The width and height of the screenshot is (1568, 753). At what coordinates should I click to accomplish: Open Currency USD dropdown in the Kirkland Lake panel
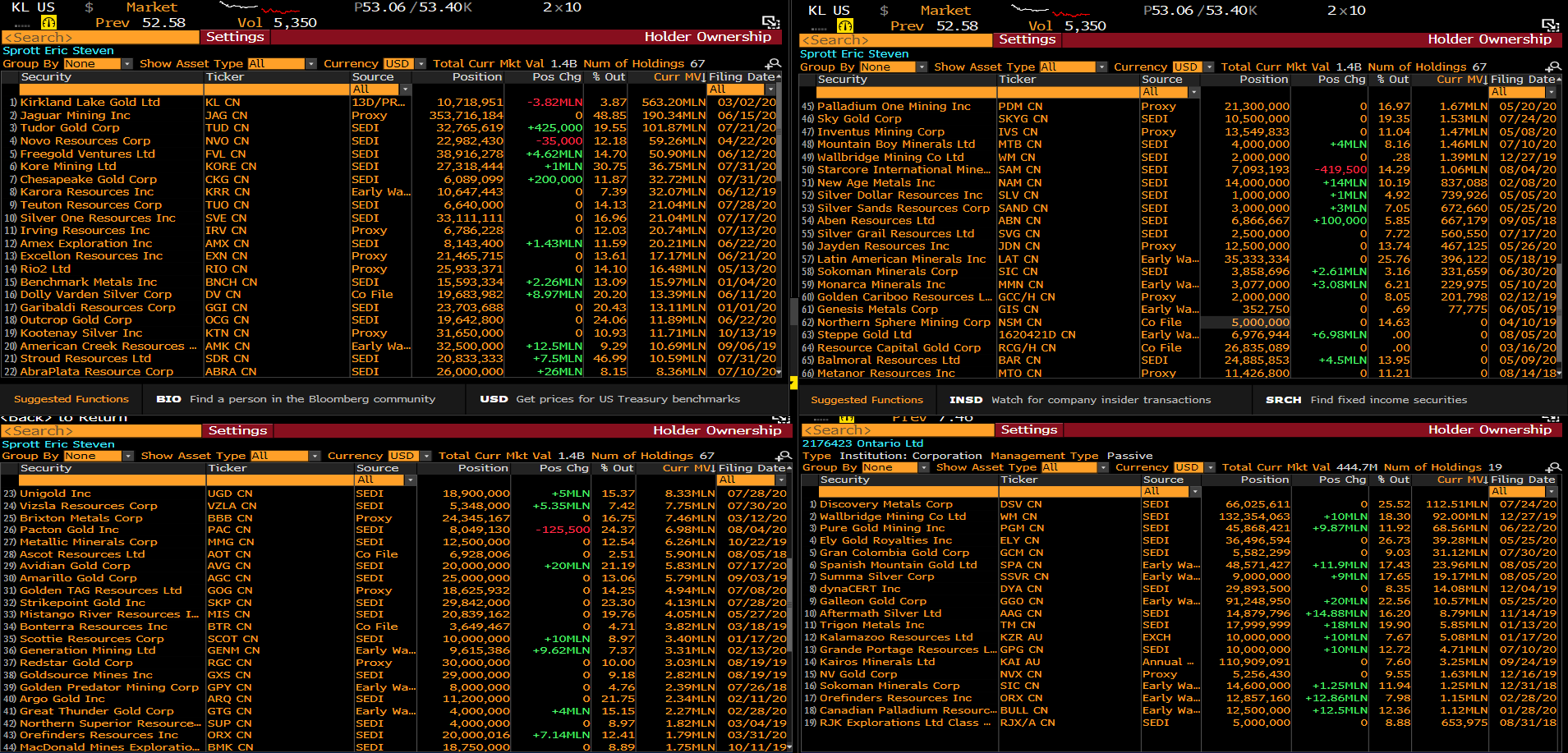tap(405, 64)
